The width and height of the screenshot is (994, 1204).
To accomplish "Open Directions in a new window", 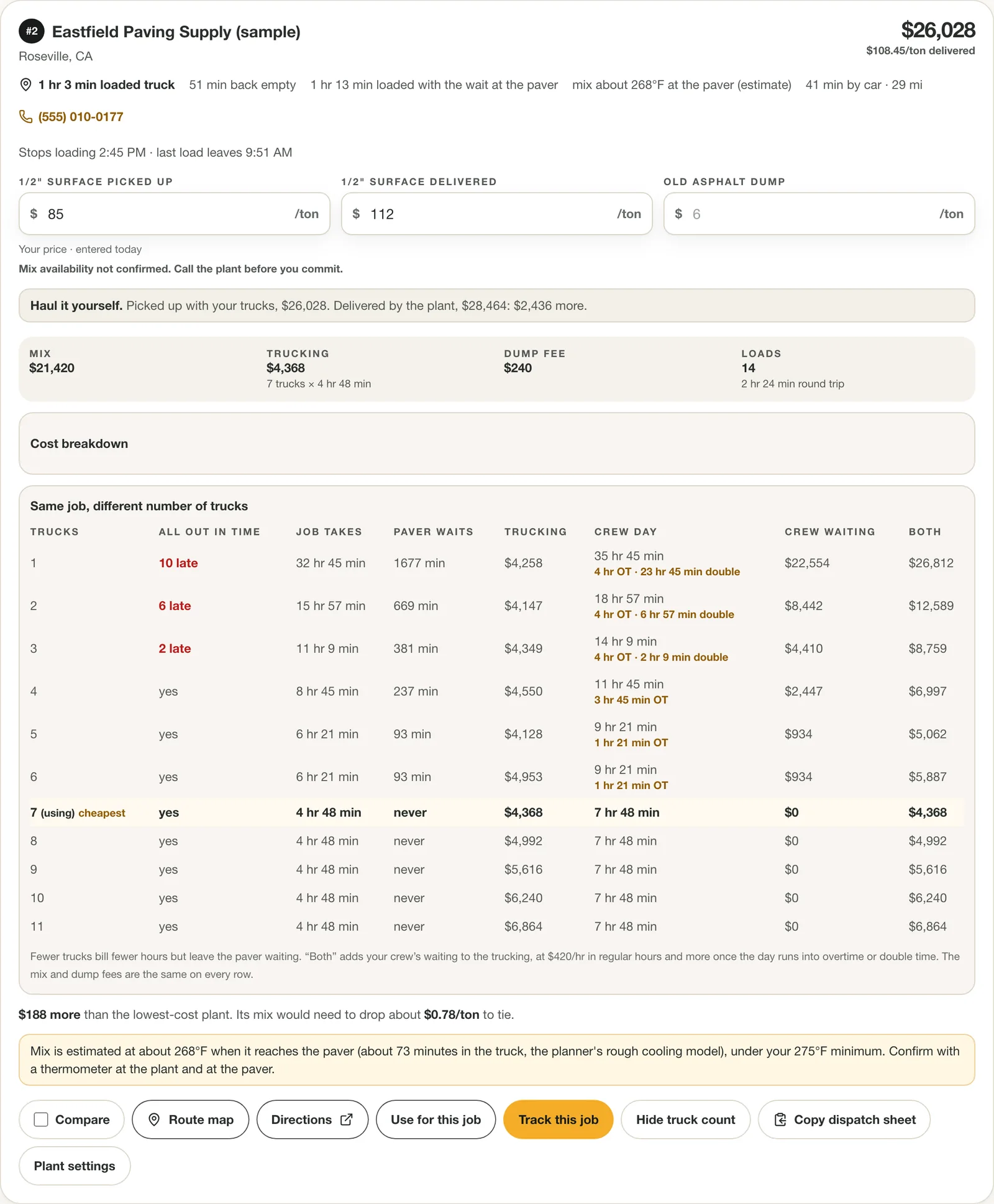I will click(x=312, y=1120).
